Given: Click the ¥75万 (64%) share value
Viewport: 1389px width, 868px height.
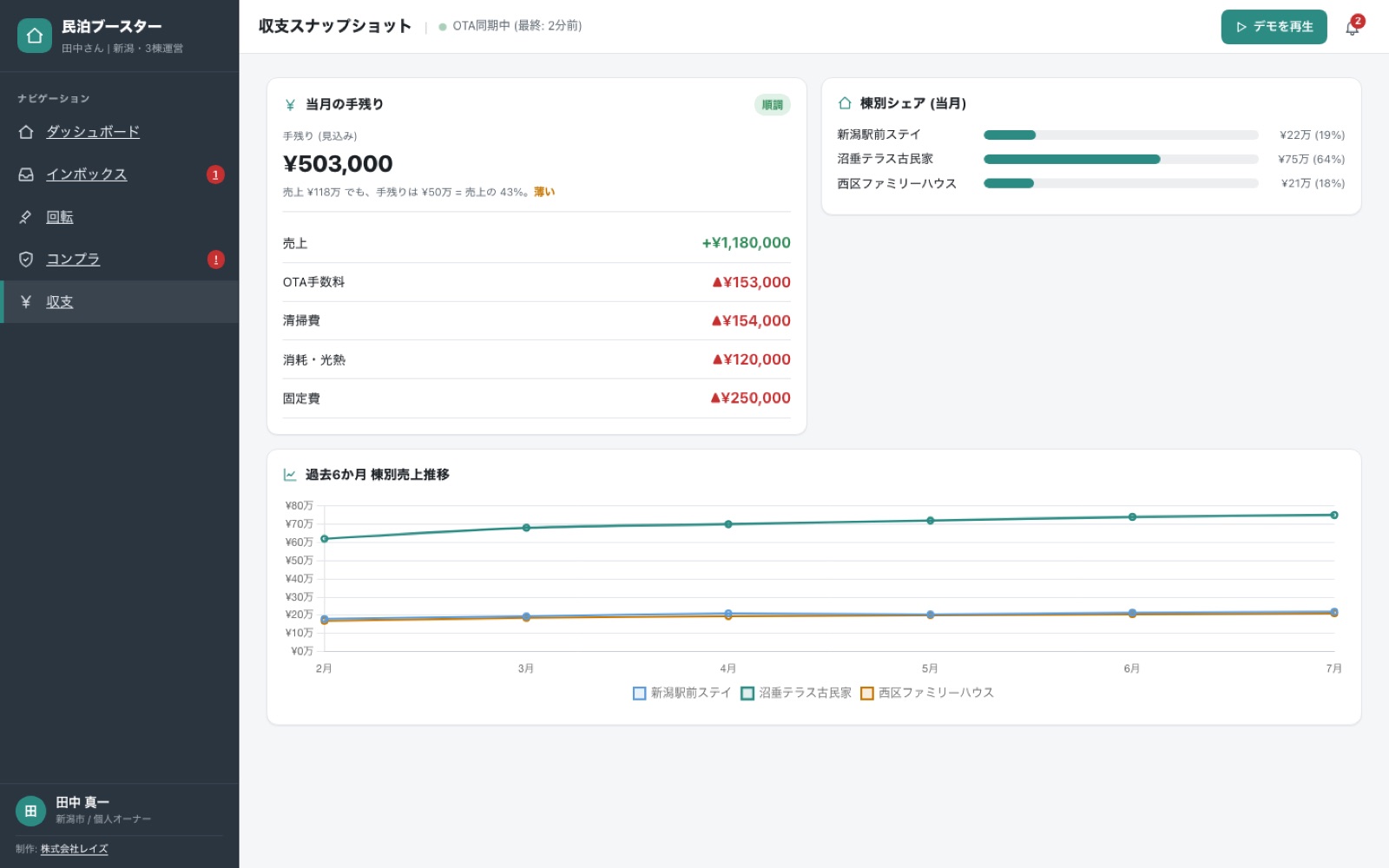Looking at the screenshot, I should click(x=1311, y=160).
